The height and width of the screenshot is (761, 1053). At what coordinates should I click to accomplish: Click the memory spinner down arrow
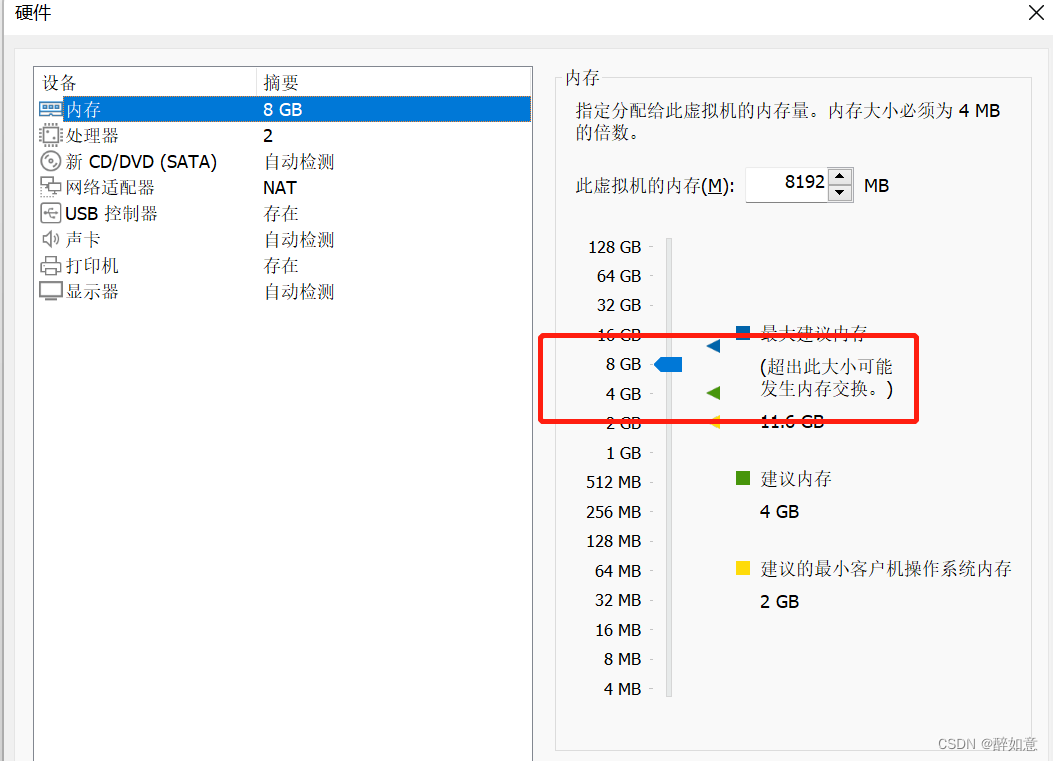840,191
